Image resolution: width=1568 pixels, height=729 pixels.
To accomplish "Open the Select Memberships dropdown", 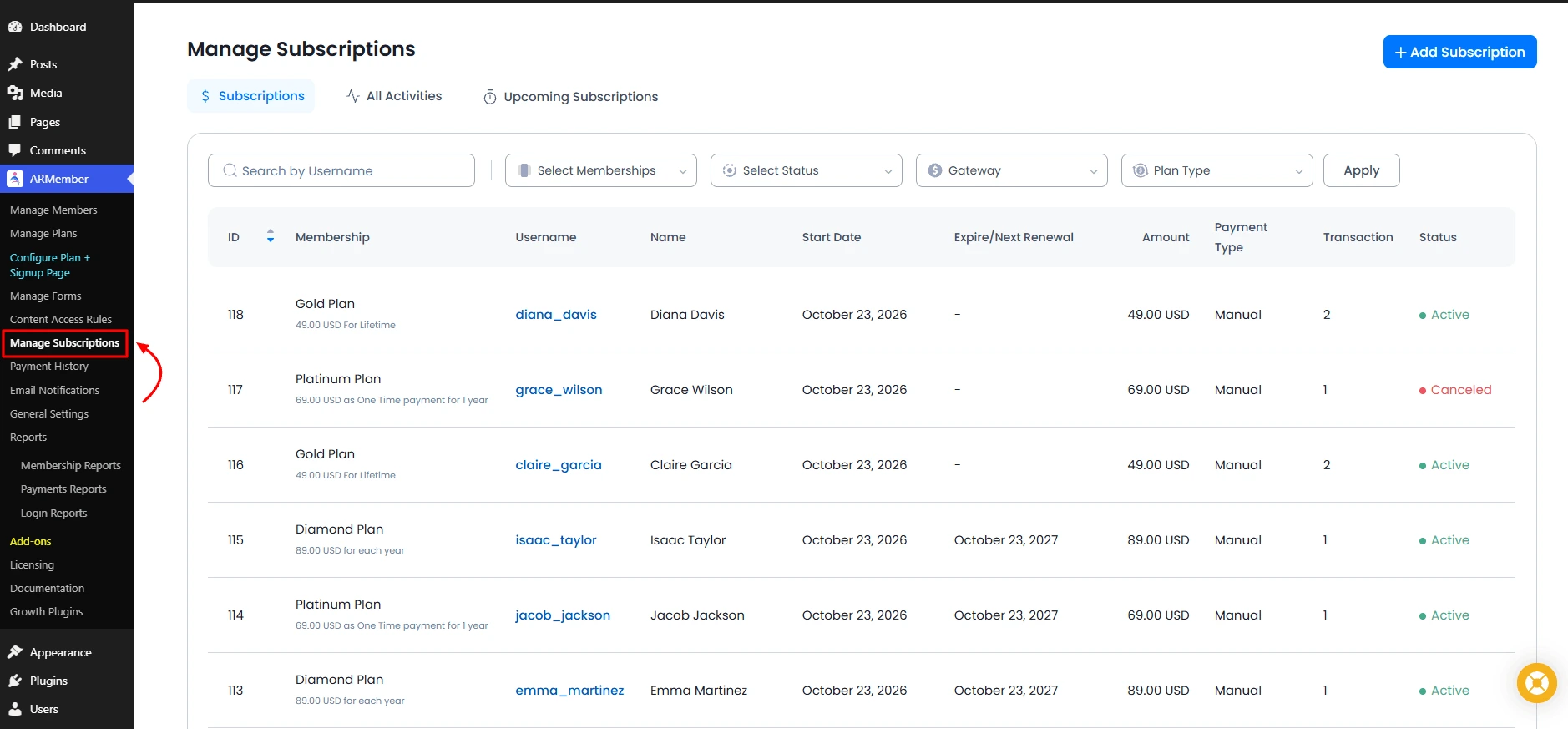I will tap(601, 170).
